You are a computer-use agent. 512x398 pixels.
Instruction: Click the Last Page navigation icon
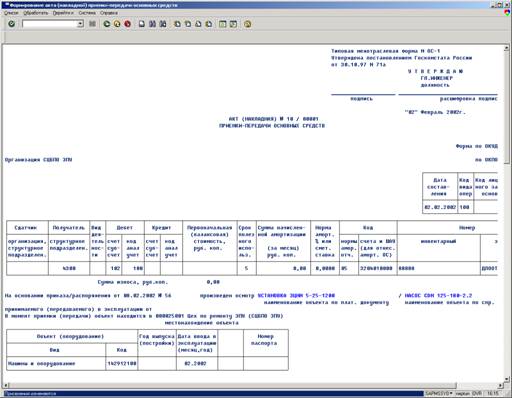point(209,24)
